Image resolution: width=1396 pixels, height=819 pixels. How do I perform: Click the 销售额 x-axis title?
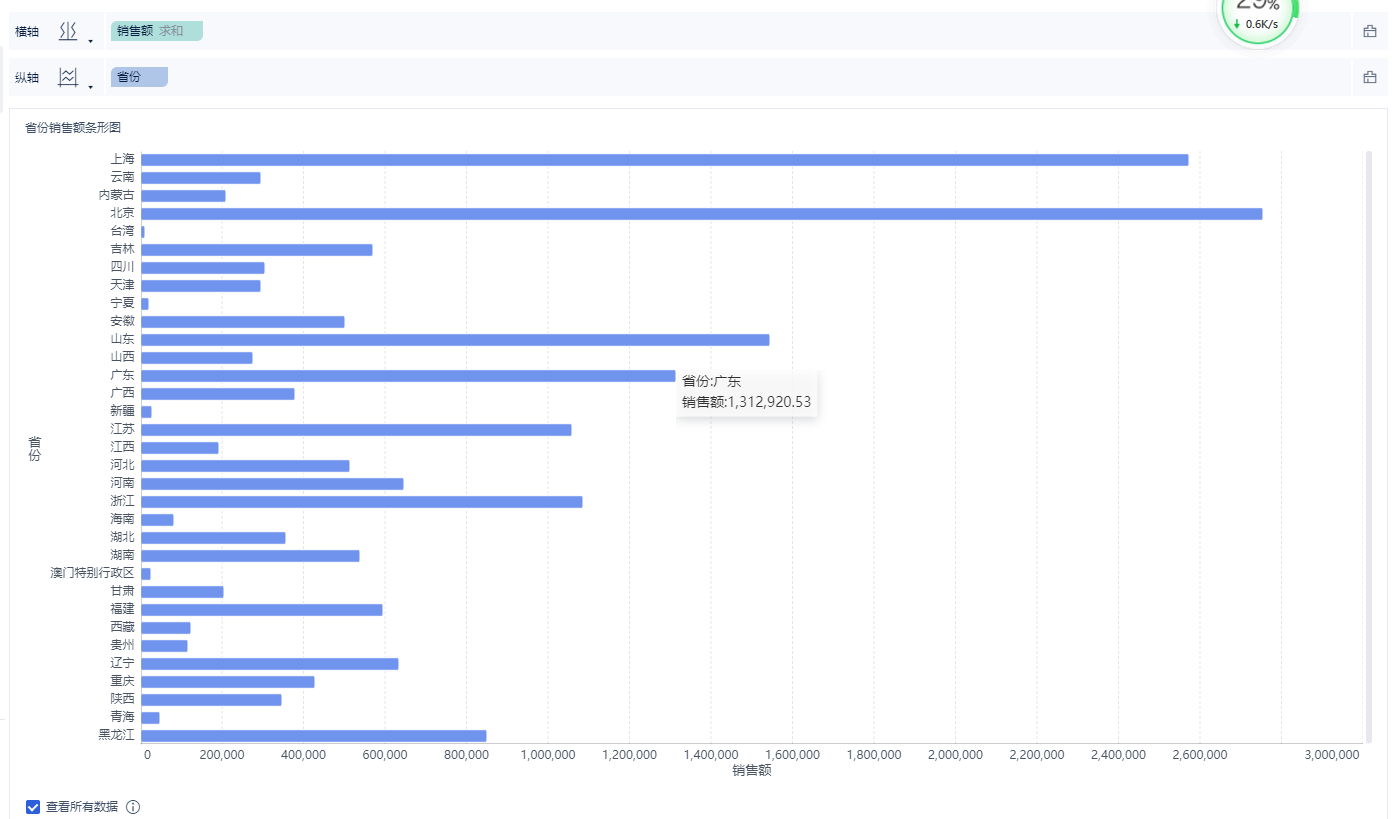tap(751, 771)
